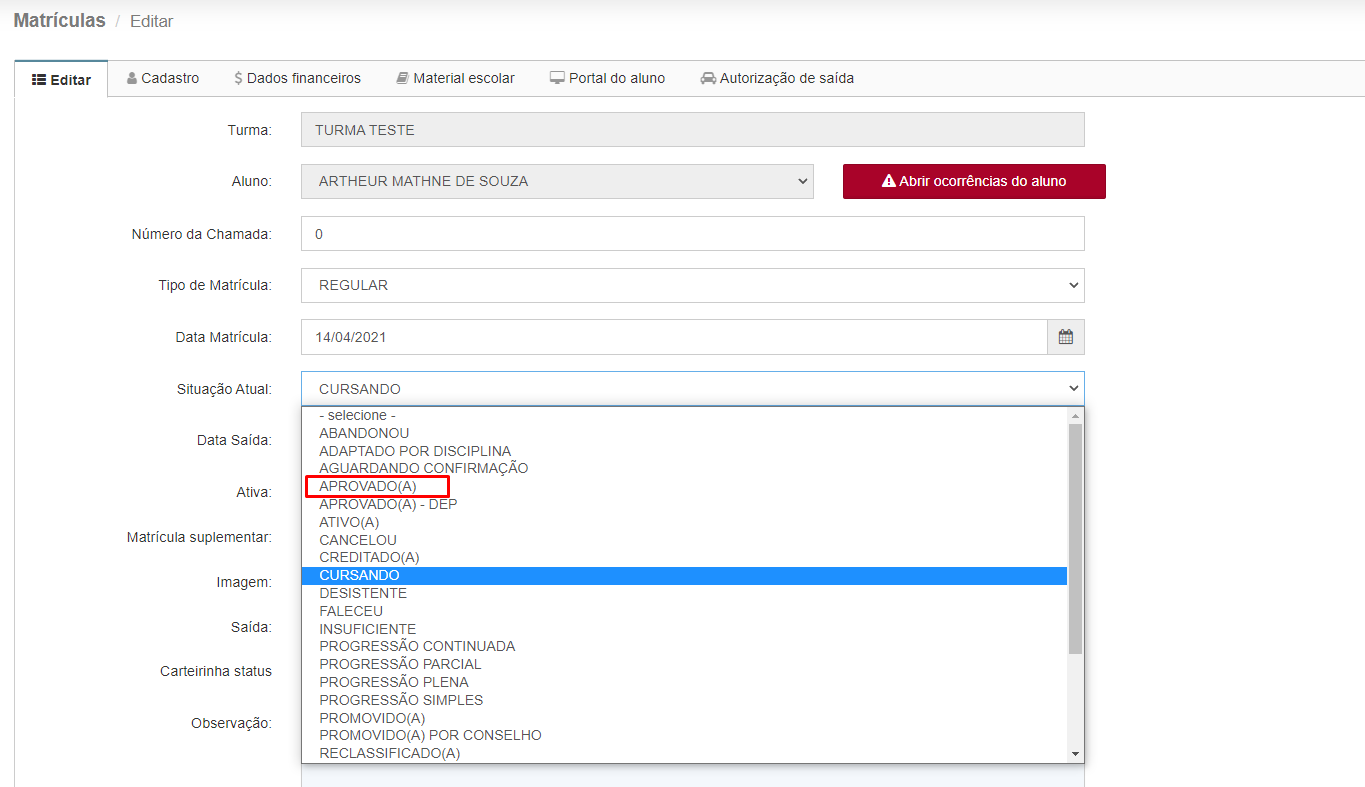Click the book icon on Material escolar

(x=402, y=78)
